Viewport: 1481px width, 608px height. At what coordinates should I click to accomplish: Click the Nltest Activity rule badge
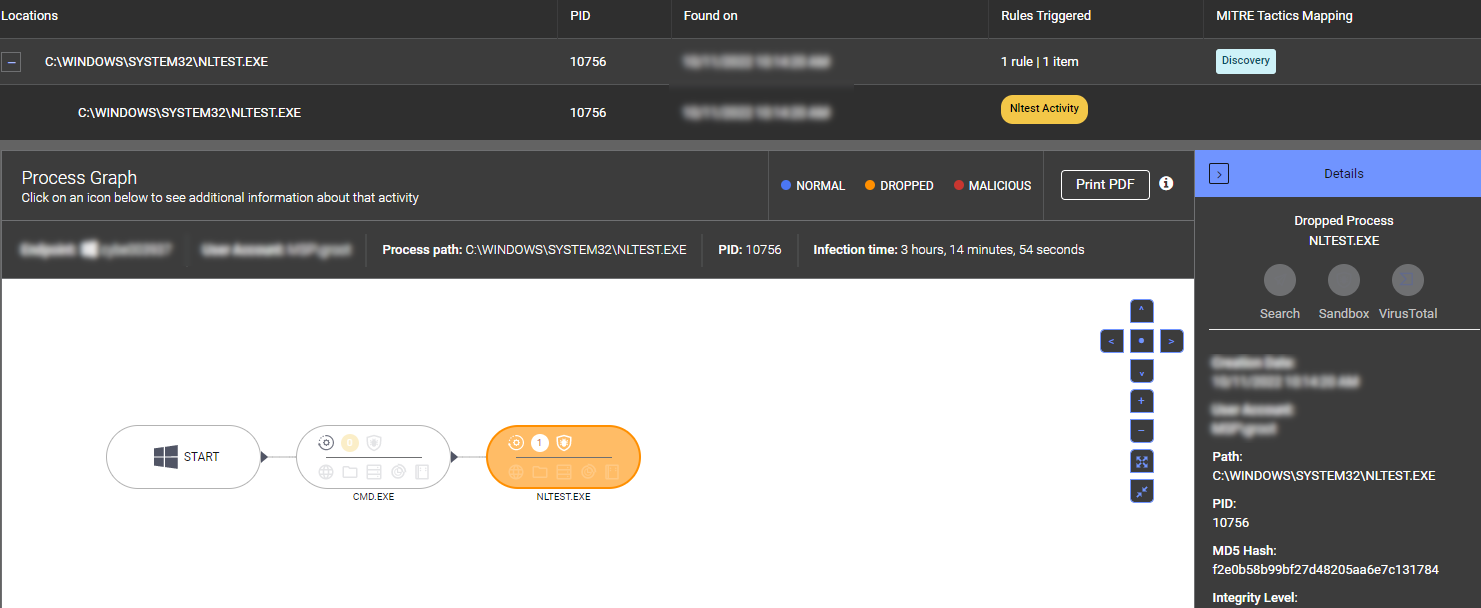pyautogui.click(x=1044, y=109)
